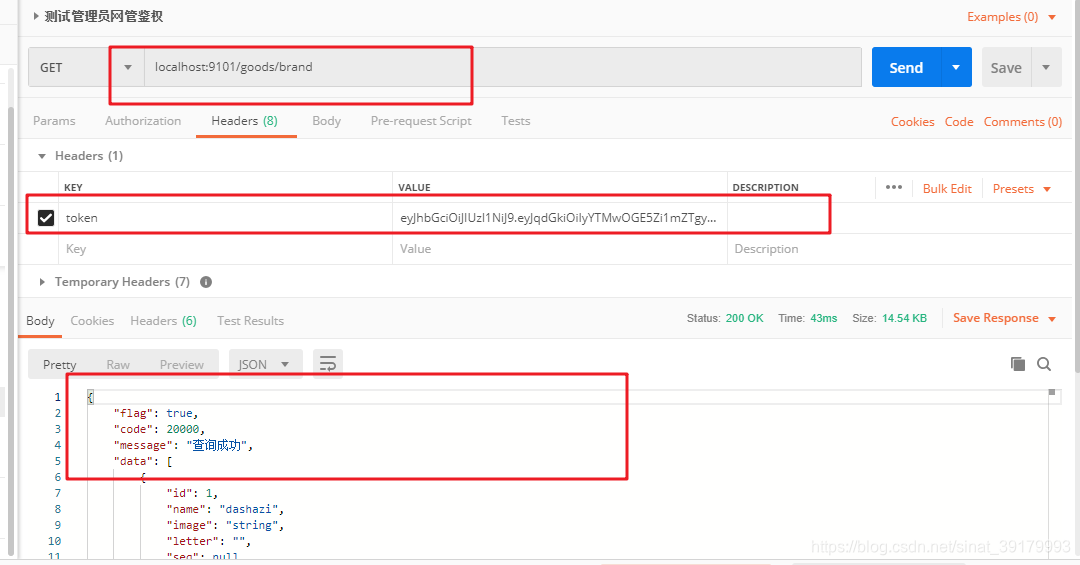Open the JSON format dropdown
This screenshot has width=1080, height=565.
tap(265, 364)
